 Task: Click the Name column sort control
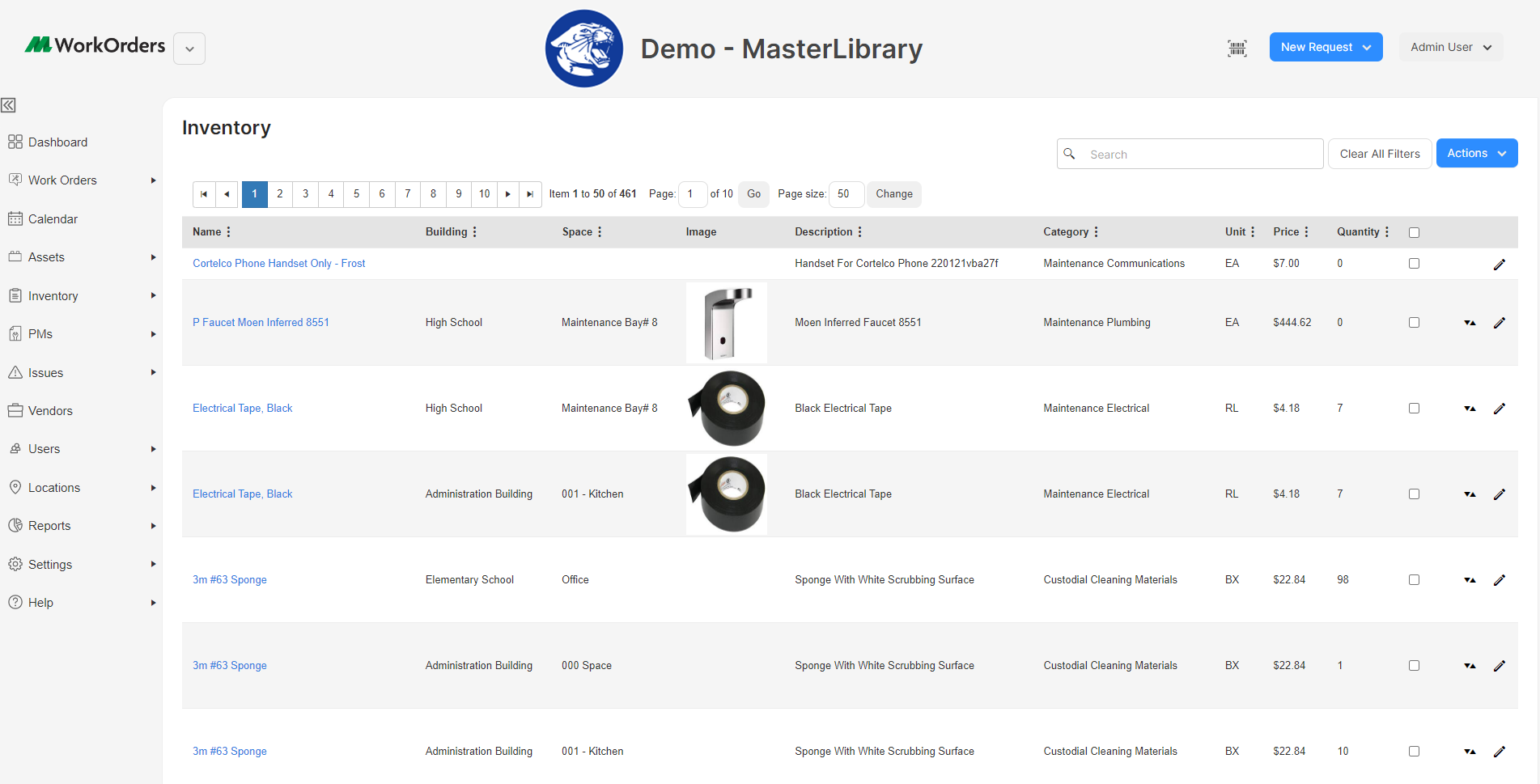tap(229, 232)
